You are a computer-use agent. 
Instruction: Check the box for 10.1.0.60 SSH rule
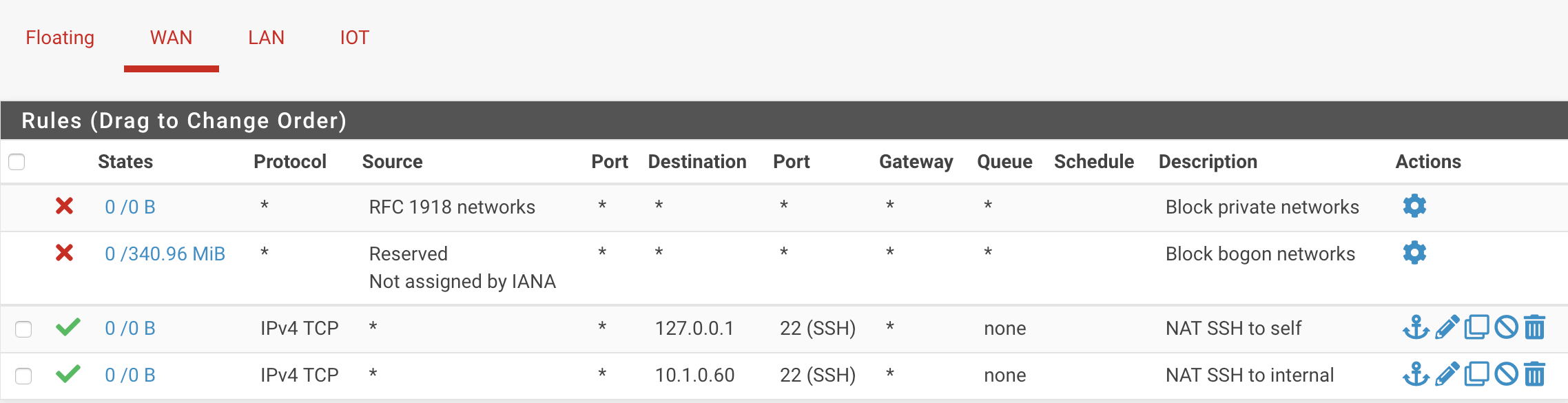[x=23, y=375]
